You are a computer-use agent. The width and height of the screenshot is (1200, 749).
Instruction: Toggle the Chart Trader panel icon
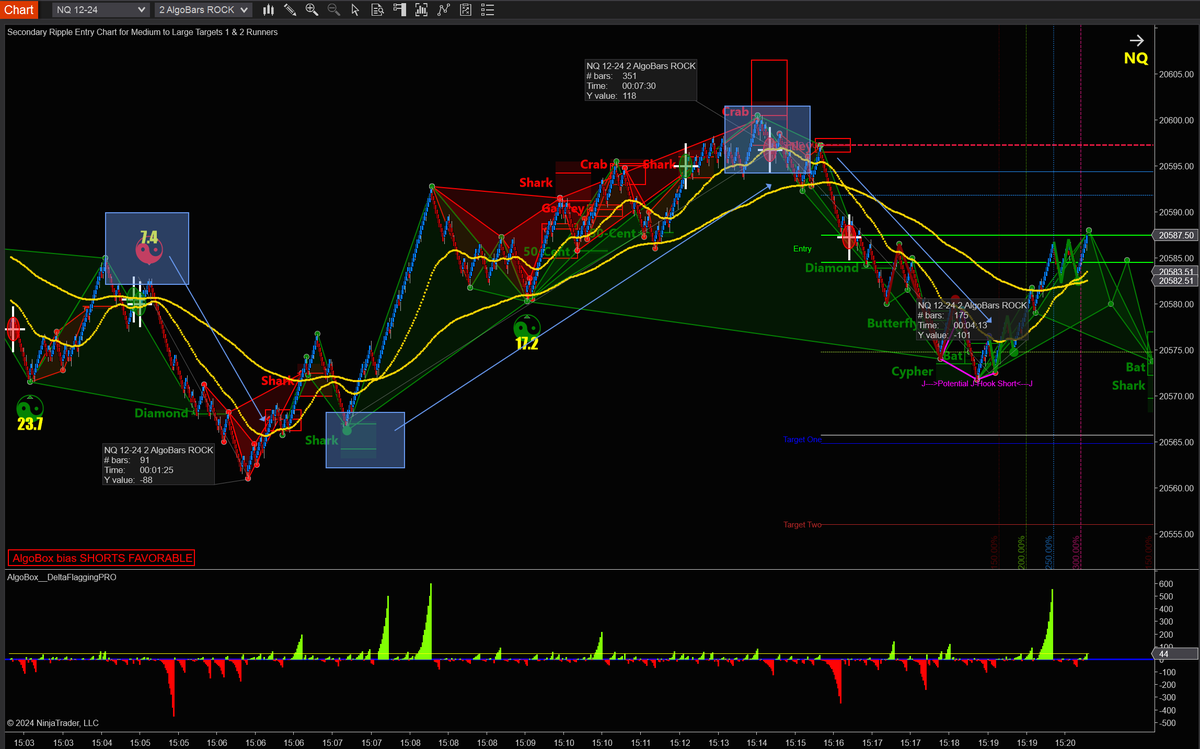pos(401,10)
